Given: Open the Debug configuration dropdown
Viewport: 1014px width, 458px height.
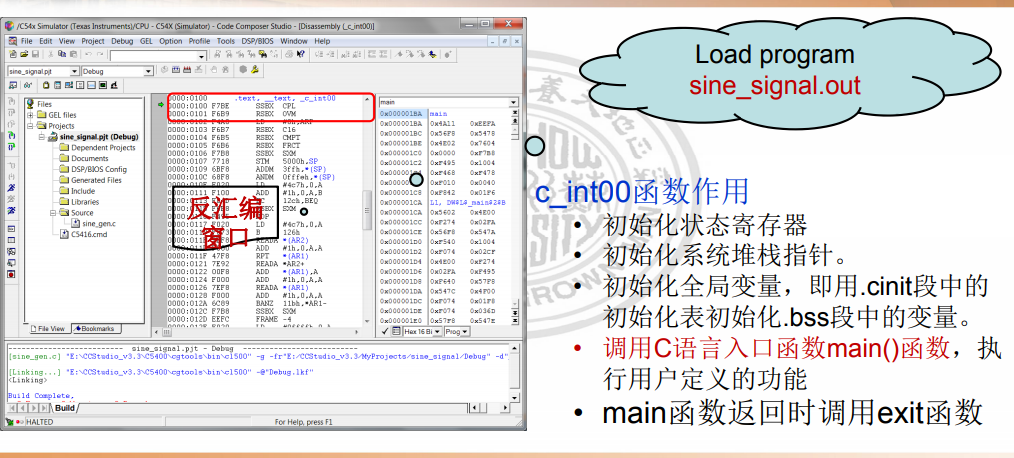Looking at the screenshot, I should (x=148, y=71).
